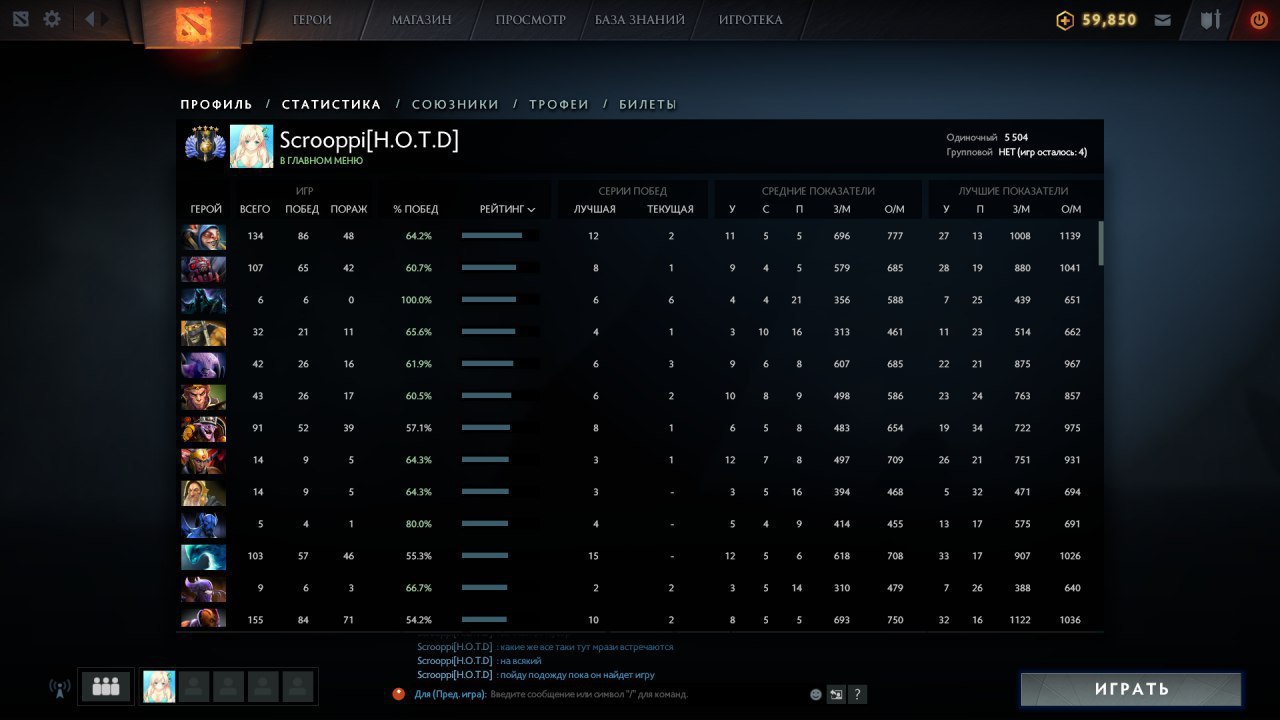Open the settings gear in the top bar
This screenshot has height=720, width=1280.
point(52,19)
